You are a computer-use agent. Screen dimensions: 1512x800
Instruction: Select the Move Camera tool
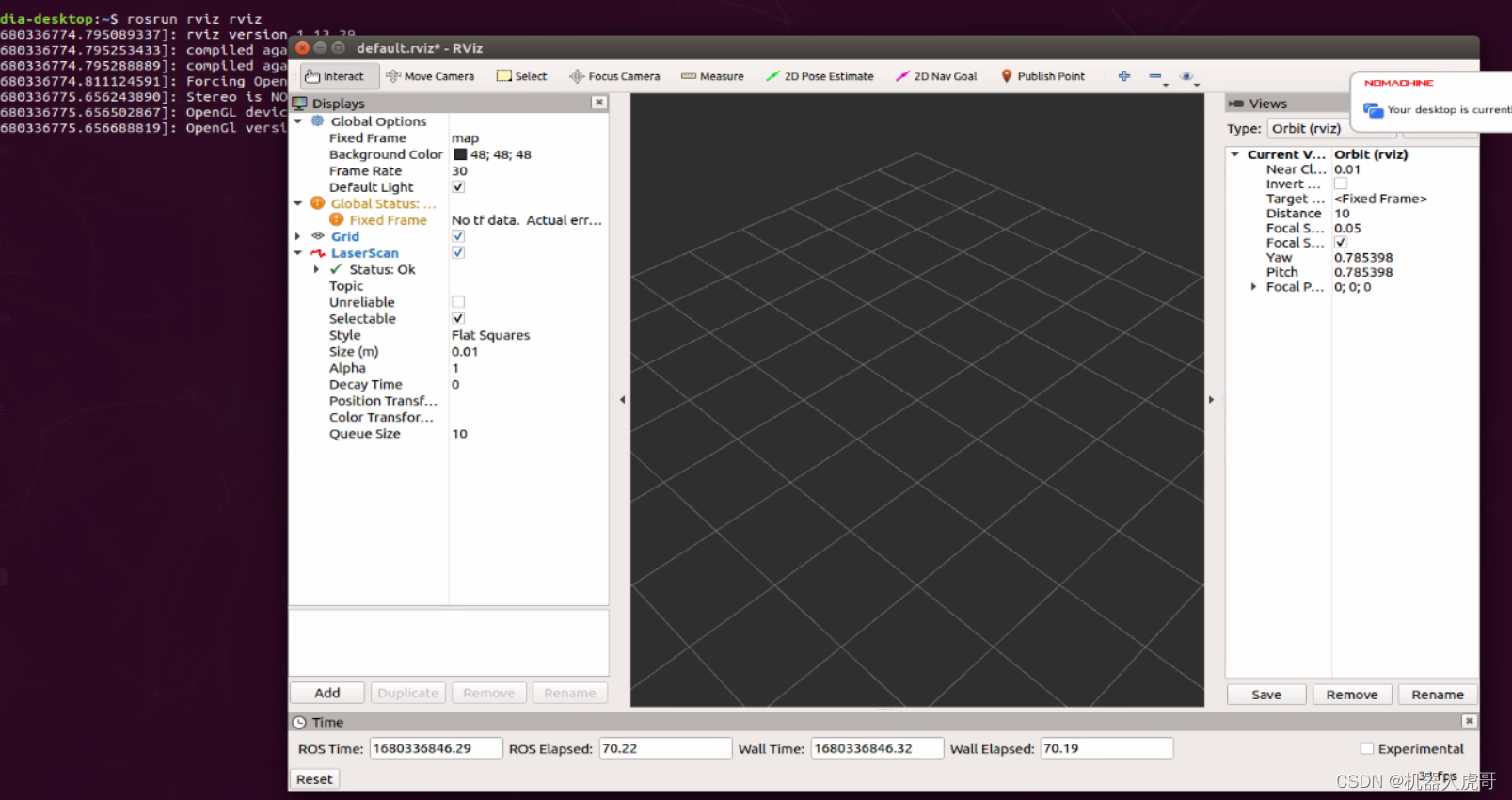[430, 76]
